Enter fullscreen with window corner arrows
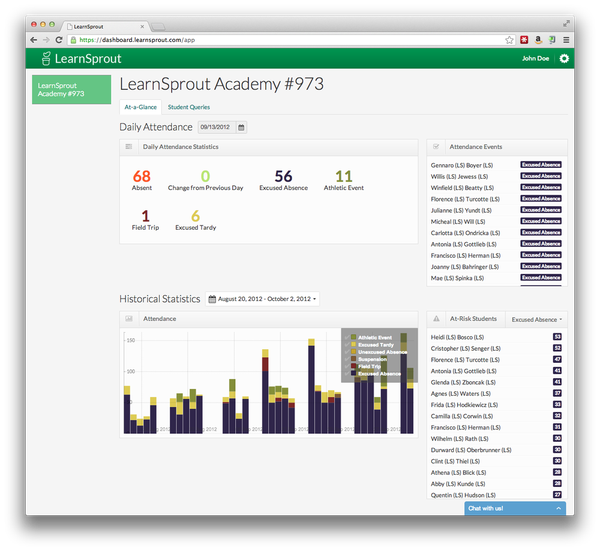The height and width of the screenshot is (551, 600). (566, 24)
